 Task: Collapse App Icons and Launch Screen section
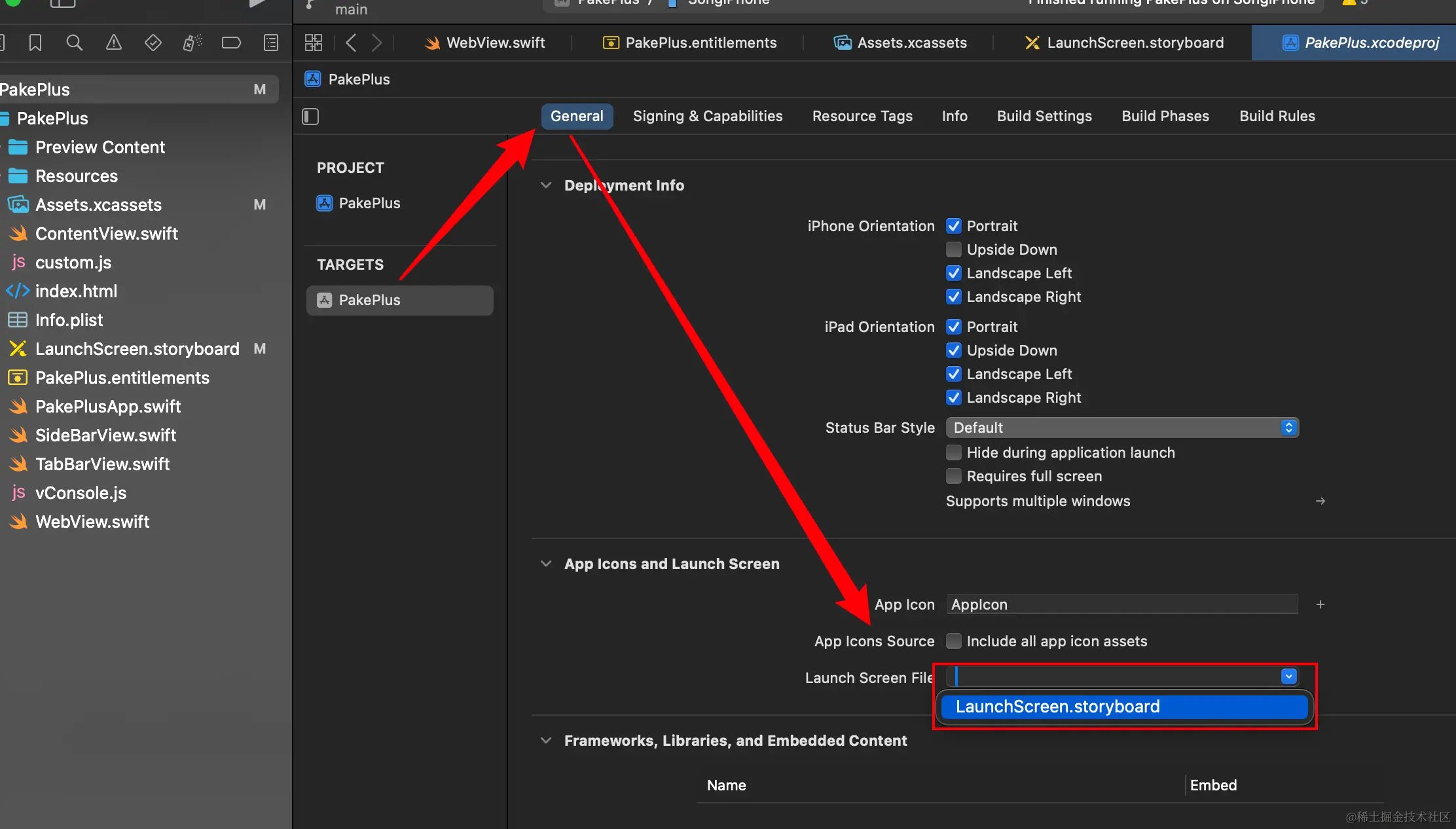point(546,564)
